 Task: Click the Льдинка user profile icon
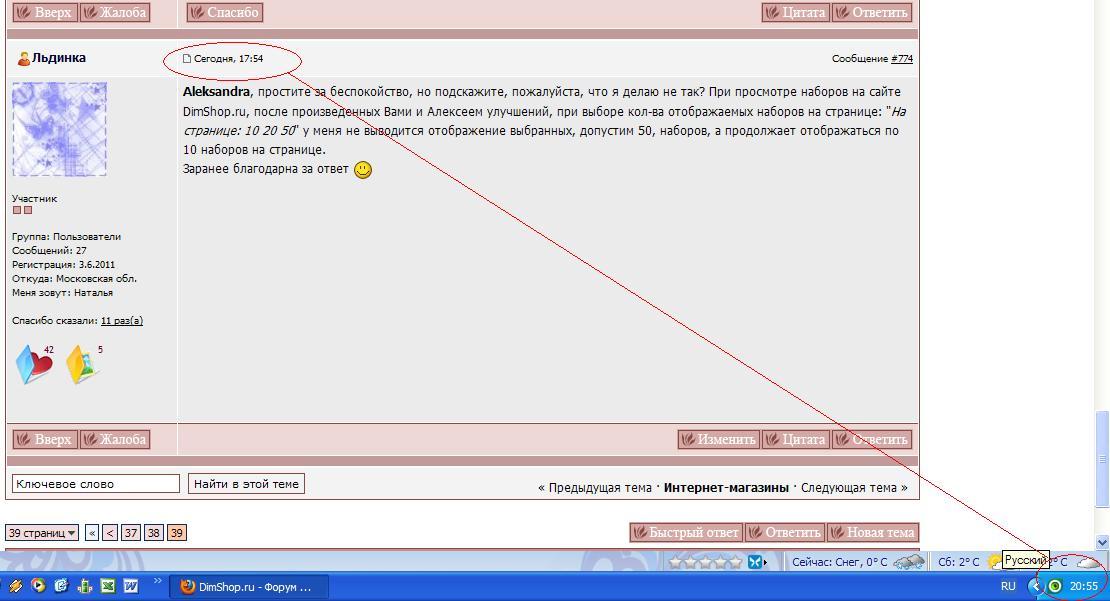[24, 59]
